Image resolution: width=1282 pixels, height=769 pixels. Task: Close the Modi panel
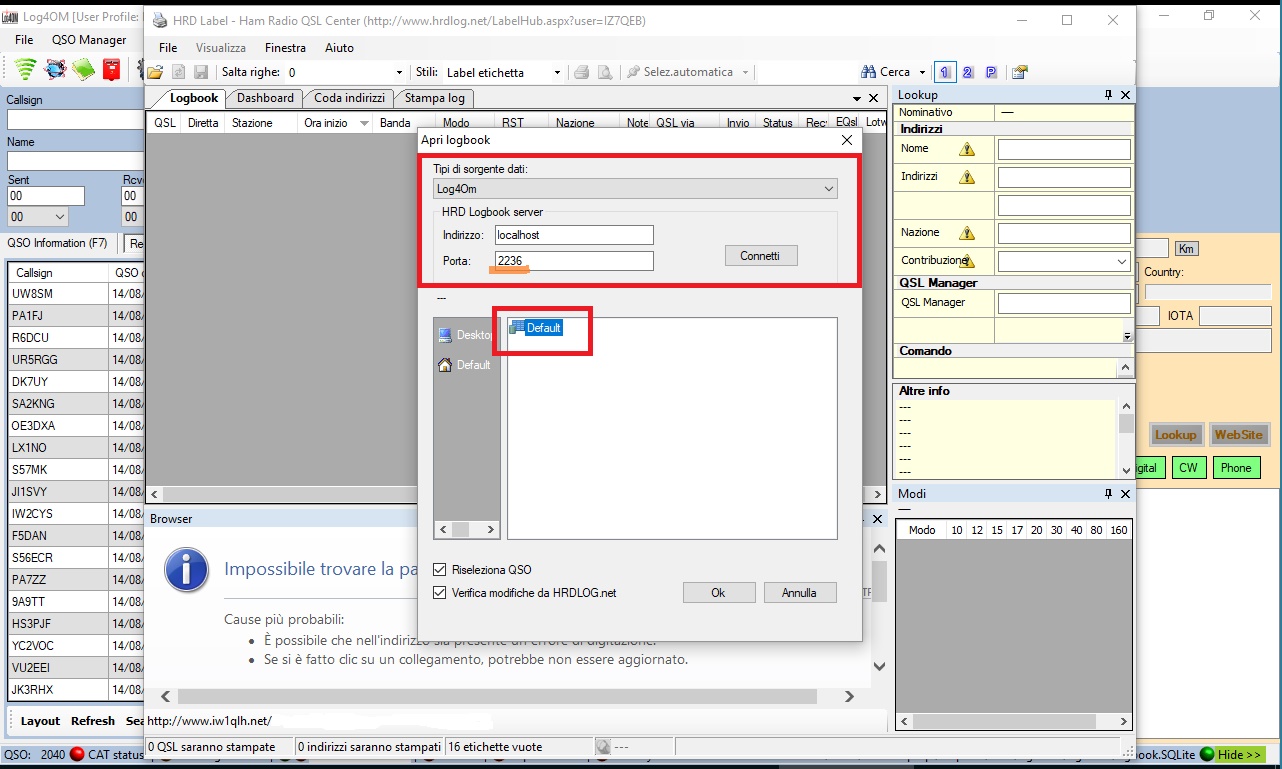point(1125,494)
